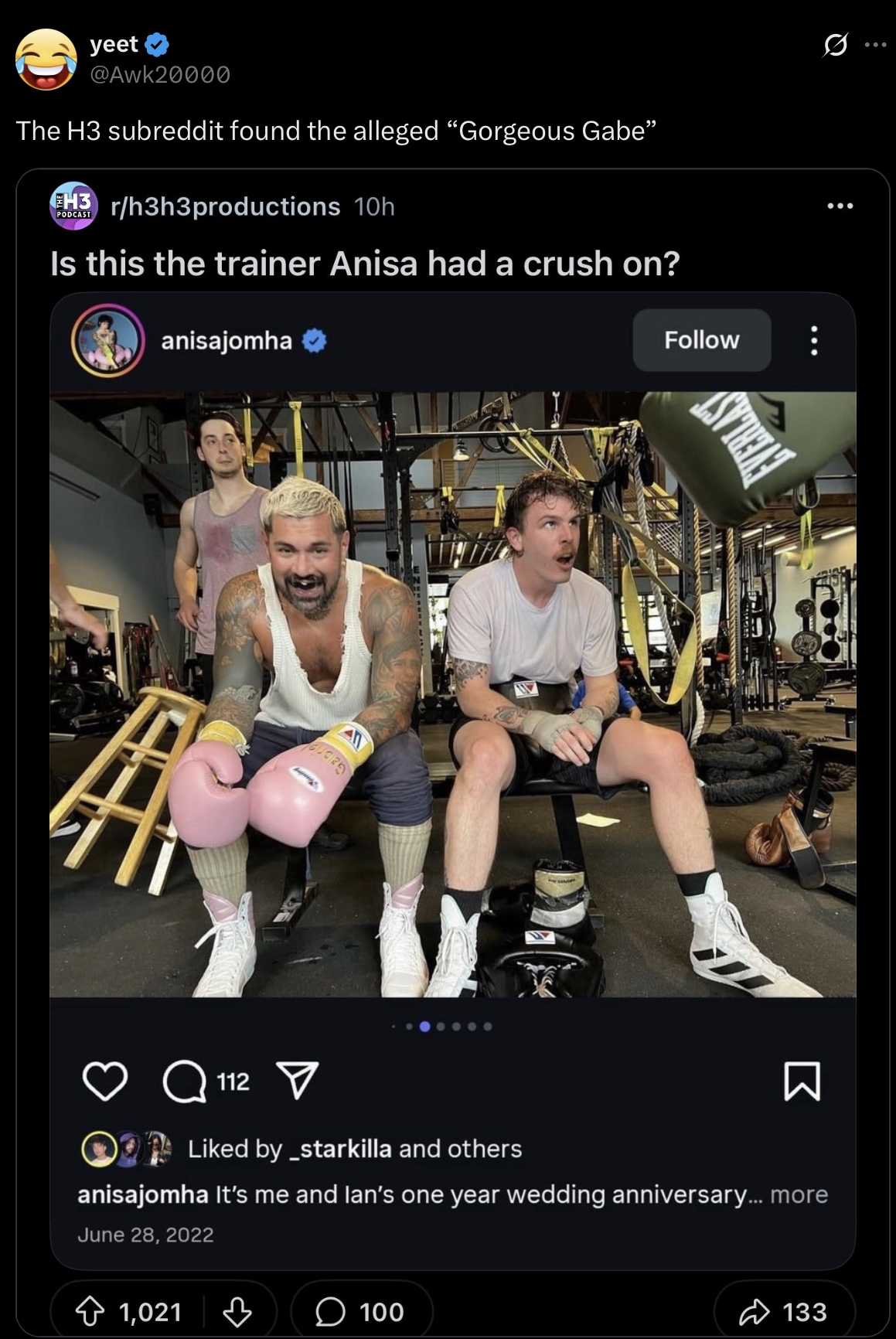The image size is (896, 1339).
Task: Share the Reddit post with 133 shares
Action: coord(784,1312)
